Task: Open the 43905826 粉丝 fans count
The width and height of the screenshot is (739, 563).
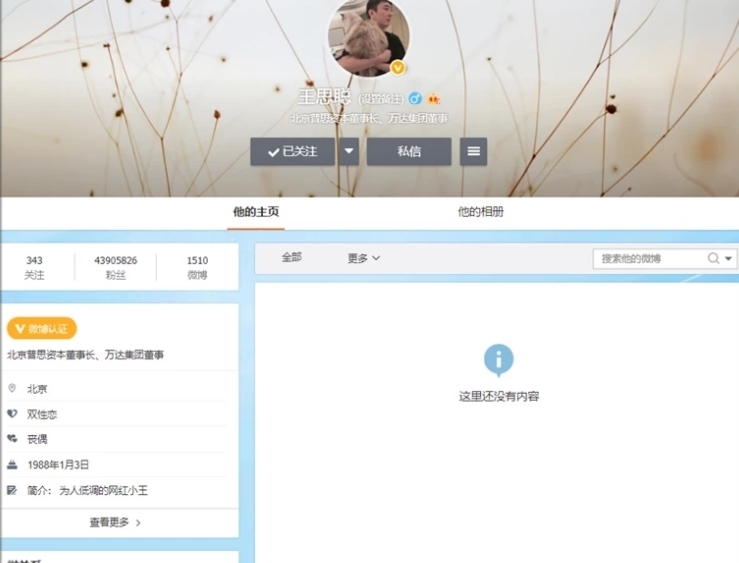Action: 115,267
